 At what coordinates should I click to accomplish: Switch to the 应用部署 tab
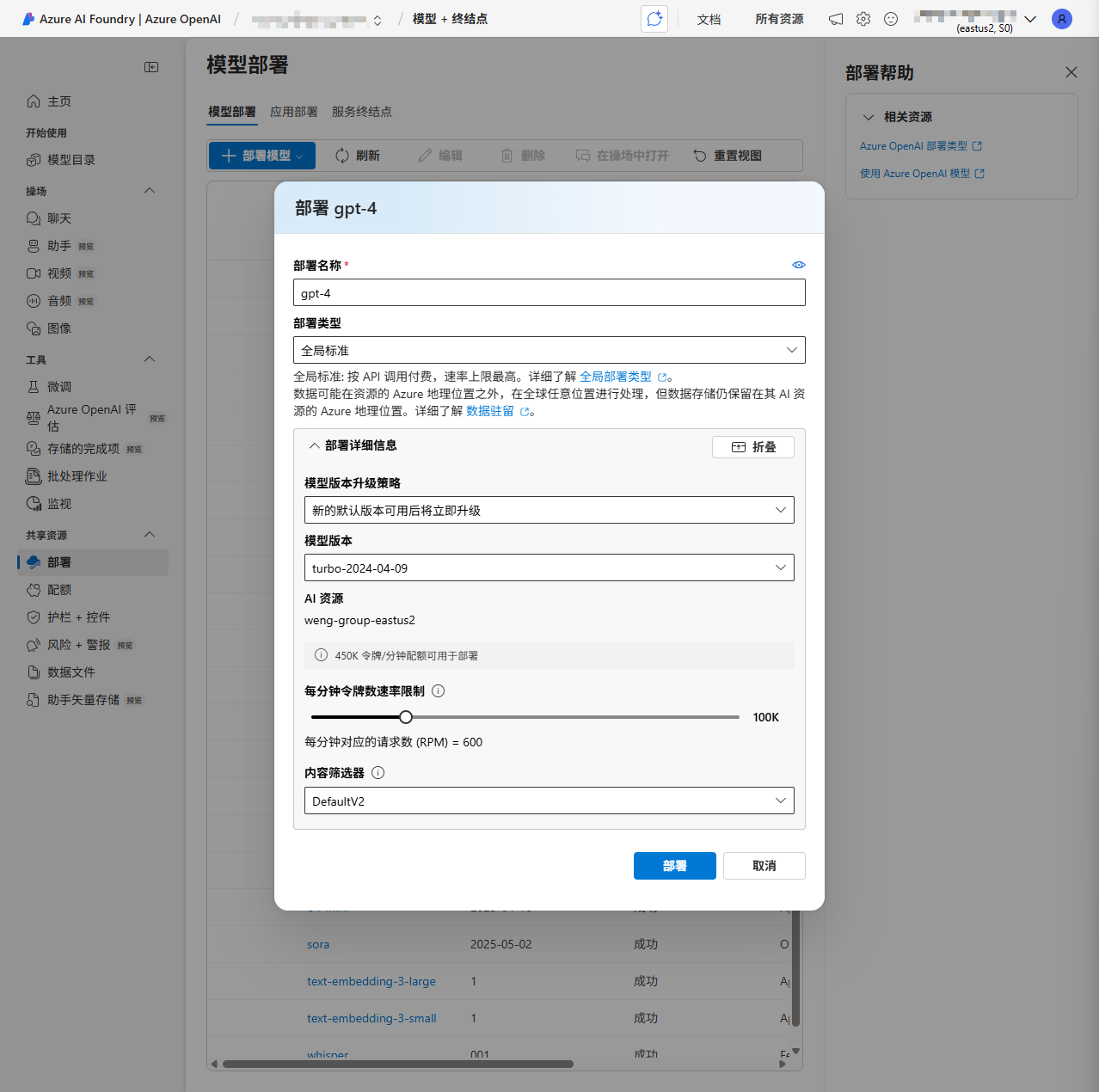[x=293, y=112]
